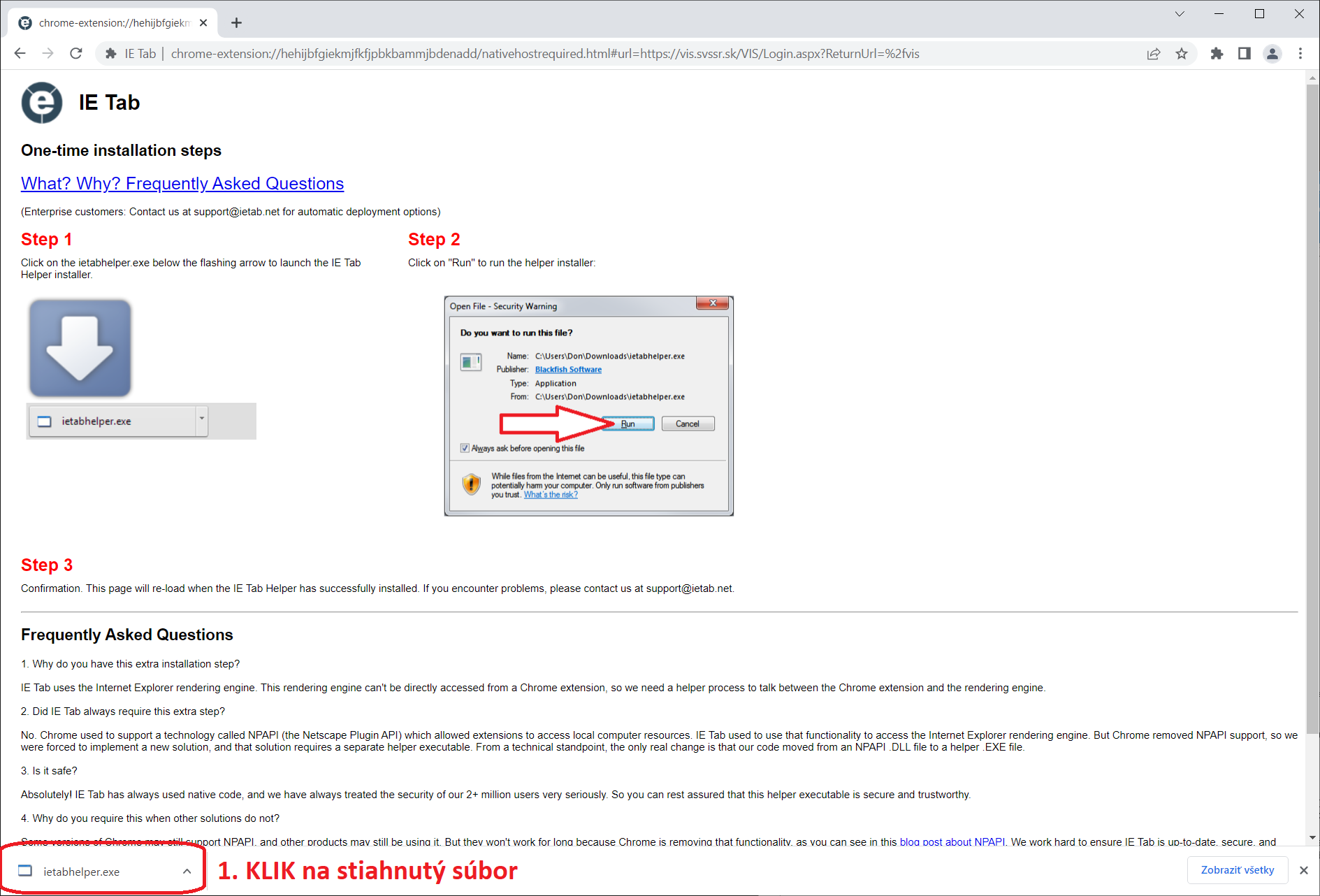Click ietabhelper.exe in the Step 1 illustration
1320x896 pixels.
(119, 421)
